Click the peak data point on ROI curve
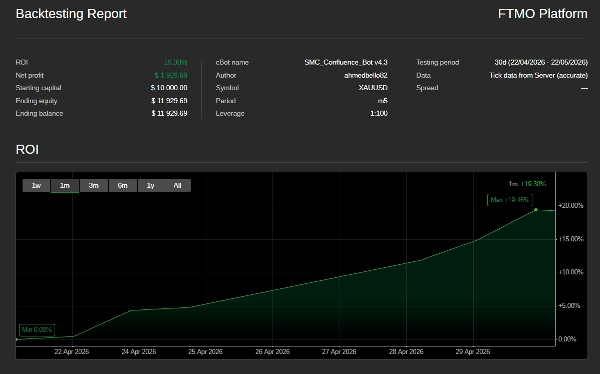This screenshot has height=374, width=600. click(536, 210)
